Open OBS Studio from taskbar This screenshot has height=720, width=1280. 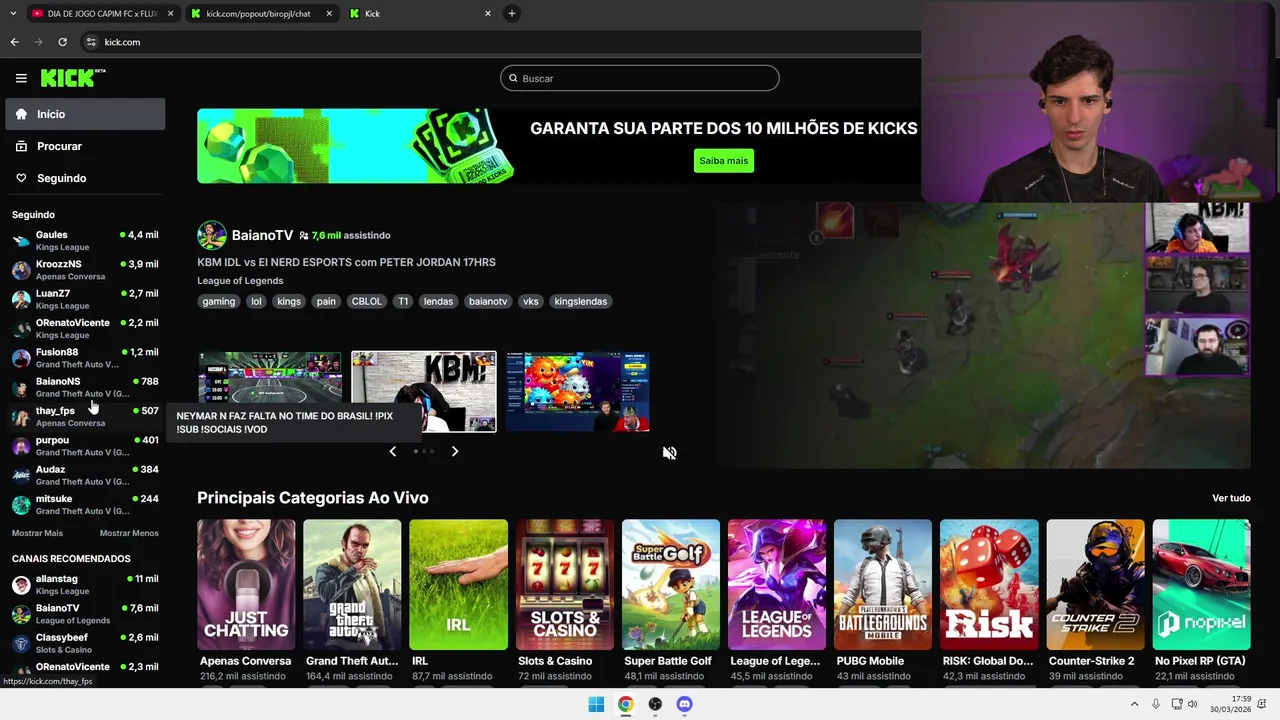coord(655,704)
